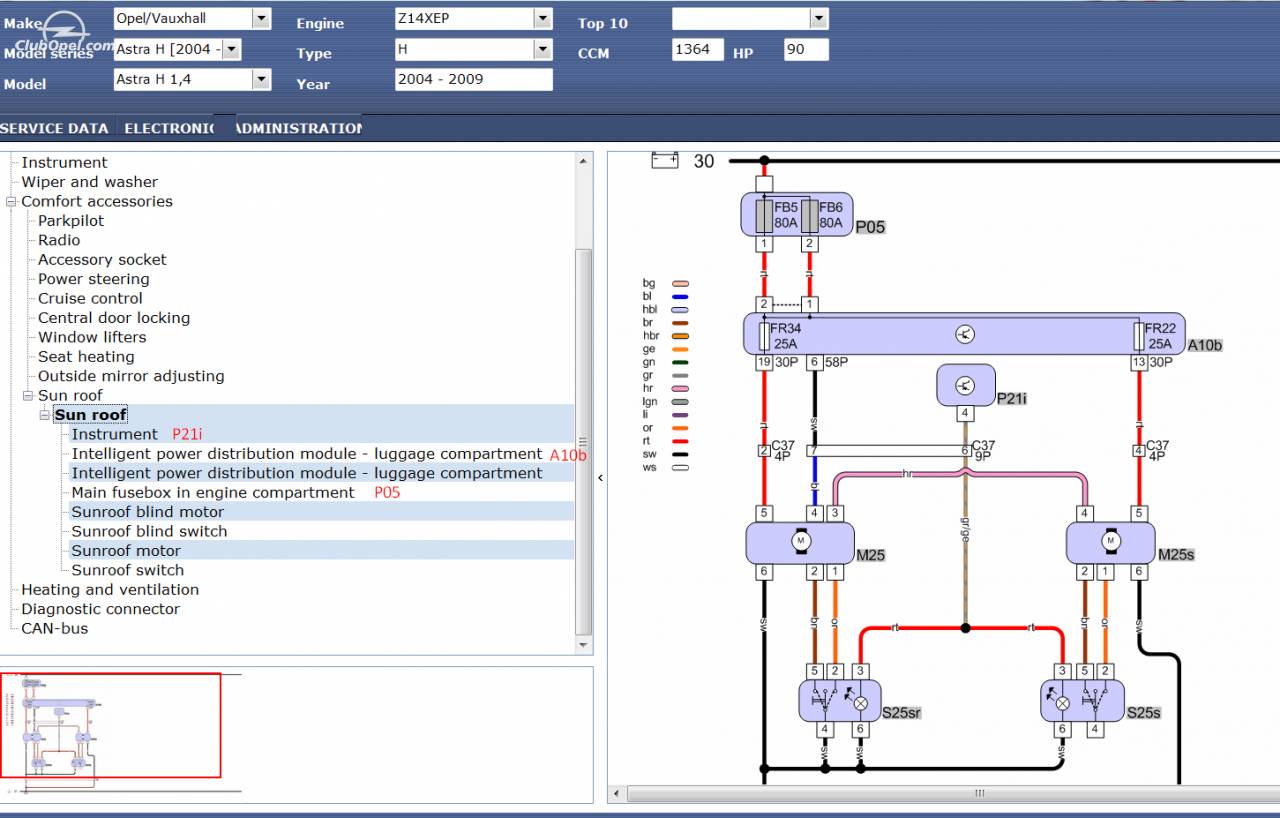Click the hr pink wire color swatch

pos(680,389)
